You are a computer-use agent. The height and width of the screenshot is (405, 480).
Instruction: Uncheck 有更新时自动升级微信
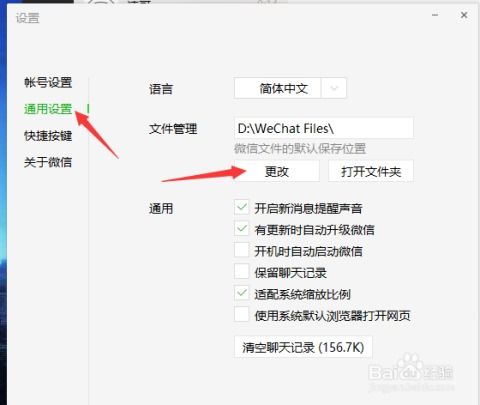tap(242, 229)
